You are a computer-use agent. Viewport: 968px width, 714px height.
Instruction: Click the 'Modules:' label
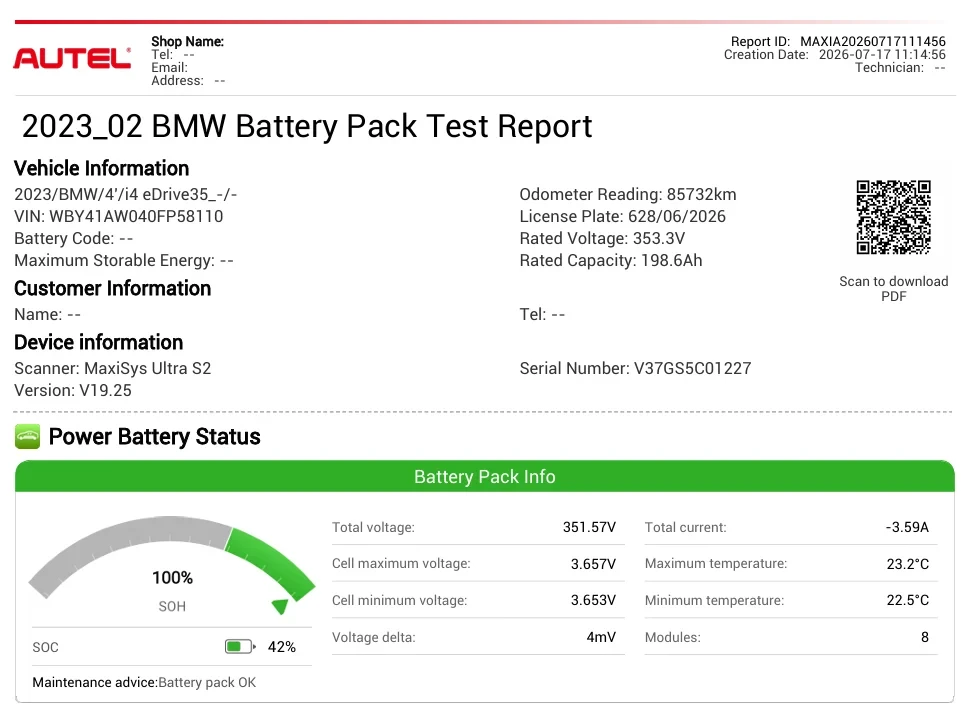point(672,637)
